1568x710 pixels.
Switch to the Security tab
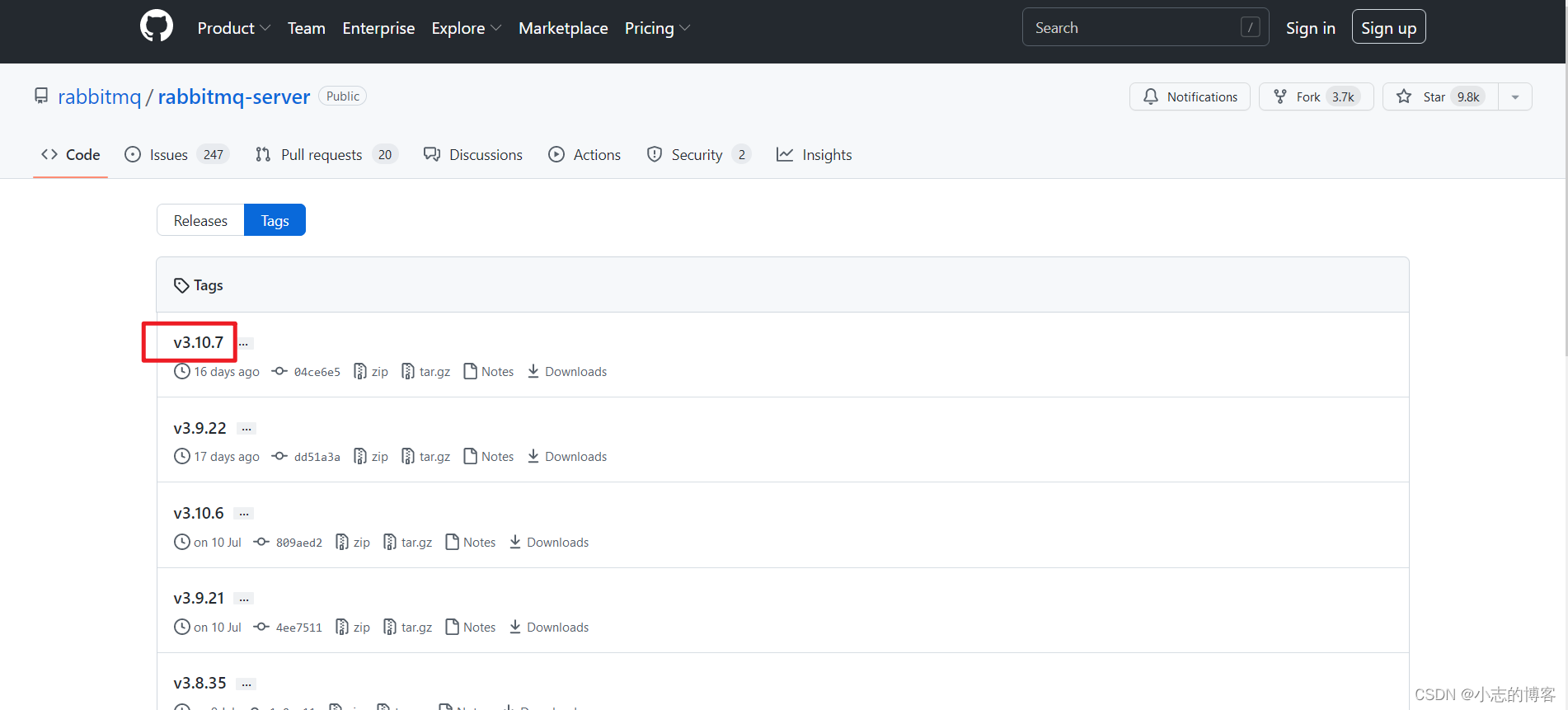pos(698,154)
